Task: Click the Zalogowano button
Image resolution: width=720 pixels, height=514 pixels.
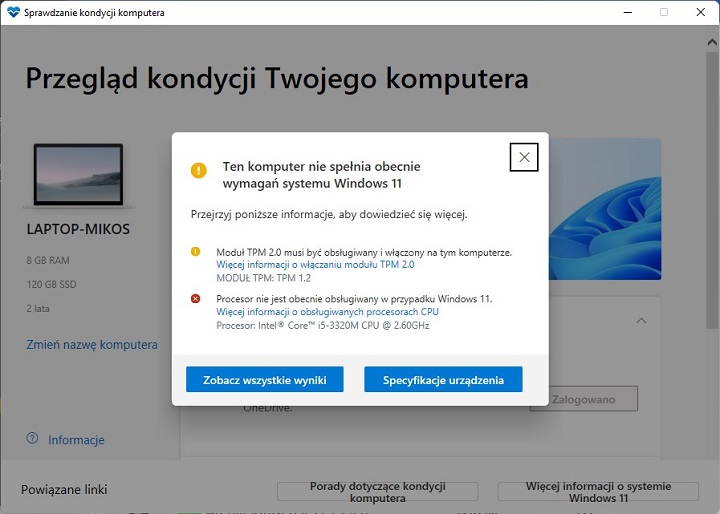Action: click(x=584, y=399)
